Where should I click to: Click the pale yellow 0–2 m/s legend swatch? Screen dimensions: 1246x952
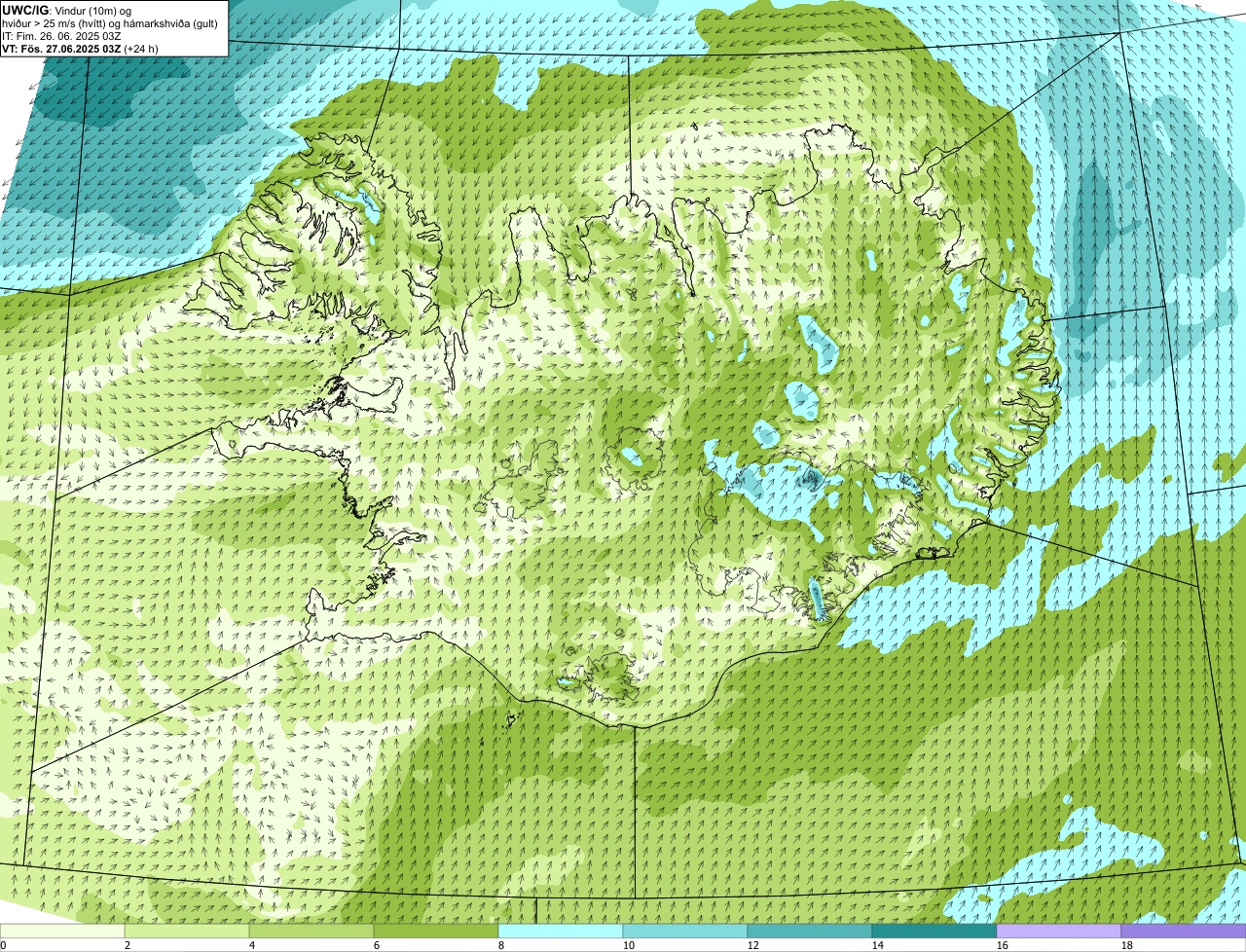[62, 931]
